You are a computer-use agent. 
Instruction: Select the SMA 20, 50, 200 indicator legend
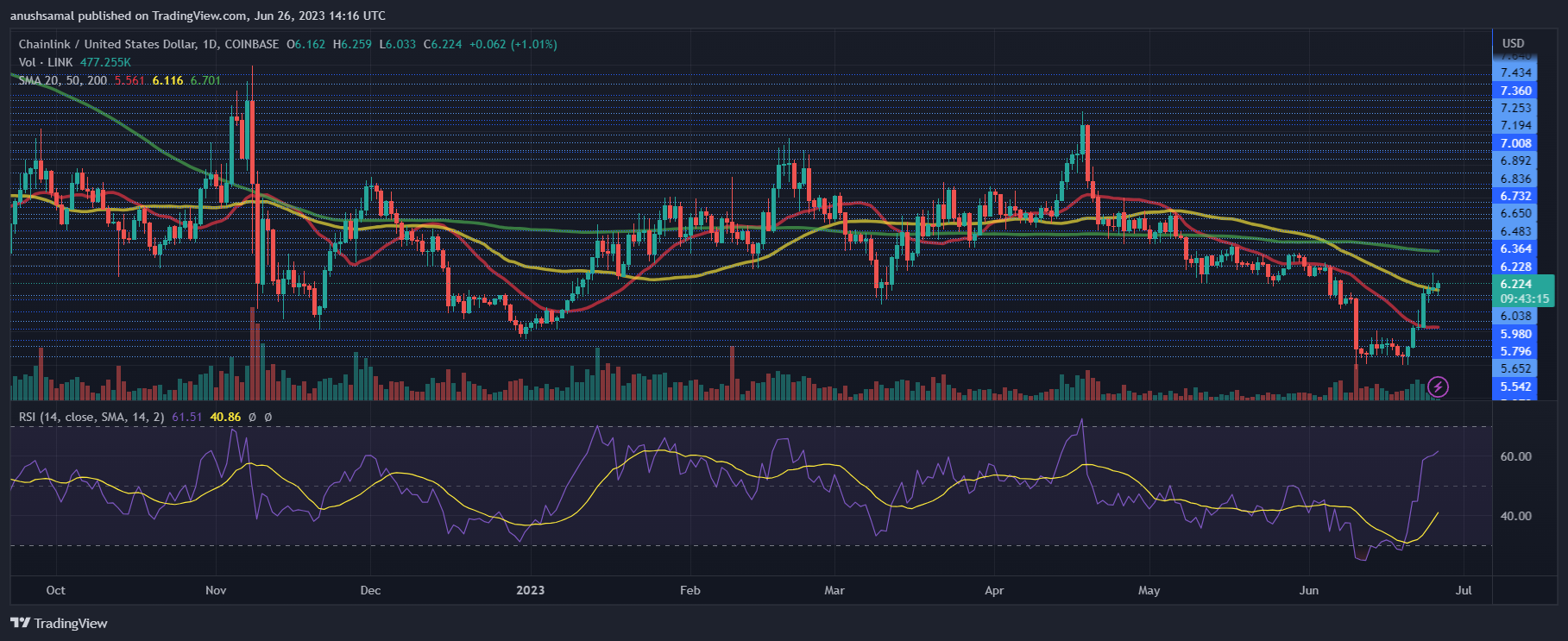63,80
